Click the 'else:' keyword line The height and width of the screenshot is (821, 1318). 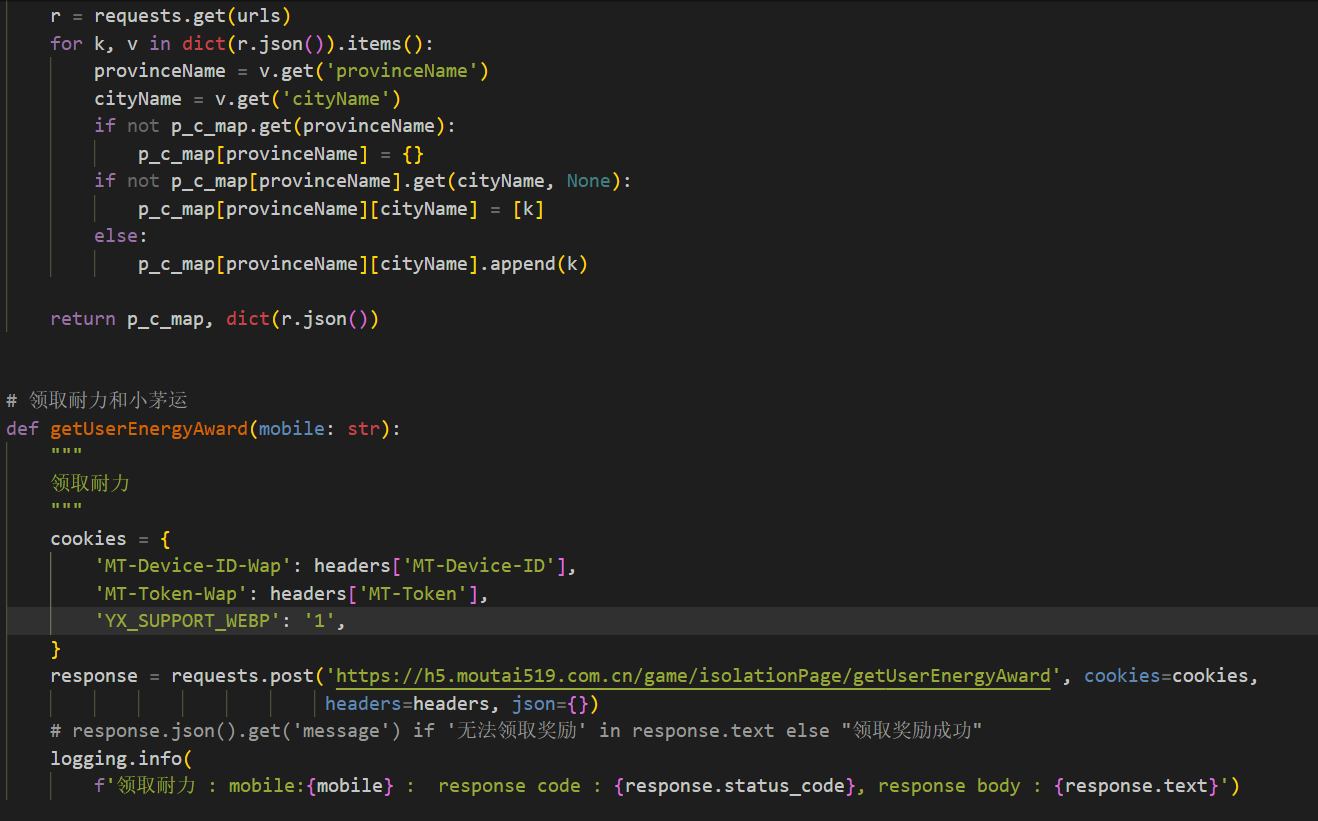coord(121,236)
